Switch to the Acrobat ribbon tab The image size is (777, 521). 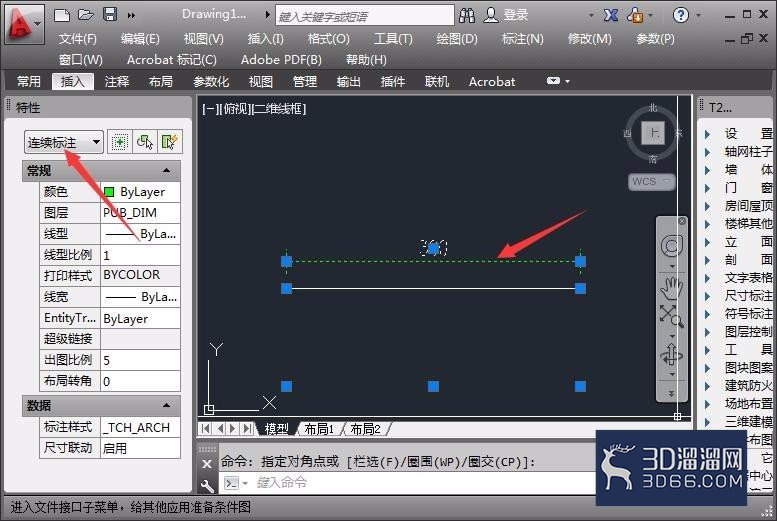pyautogui.click(x=492, y=81)
